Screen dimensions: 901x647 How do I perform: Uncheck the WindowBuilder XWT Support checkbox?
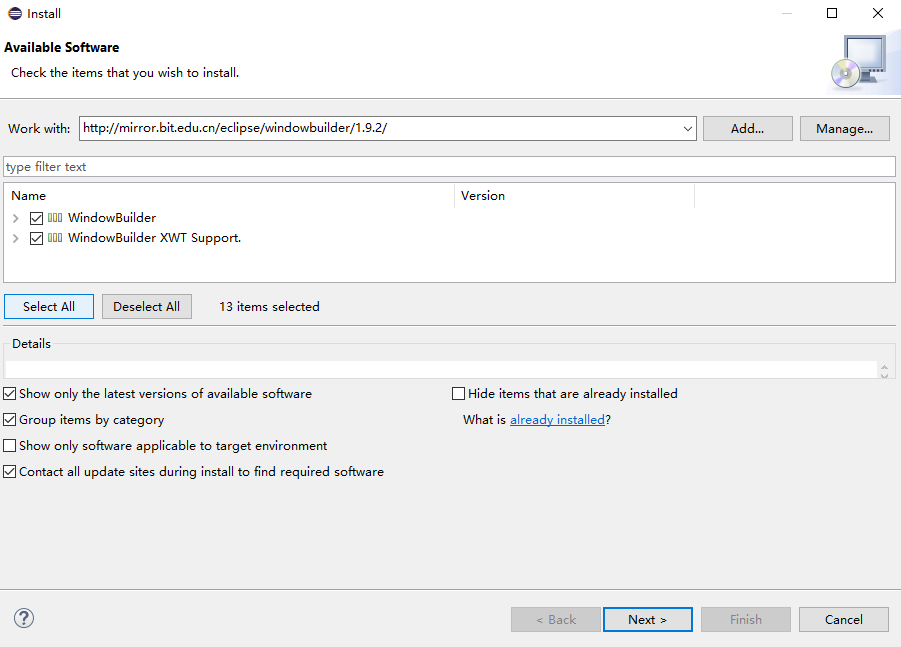(36, 238)
